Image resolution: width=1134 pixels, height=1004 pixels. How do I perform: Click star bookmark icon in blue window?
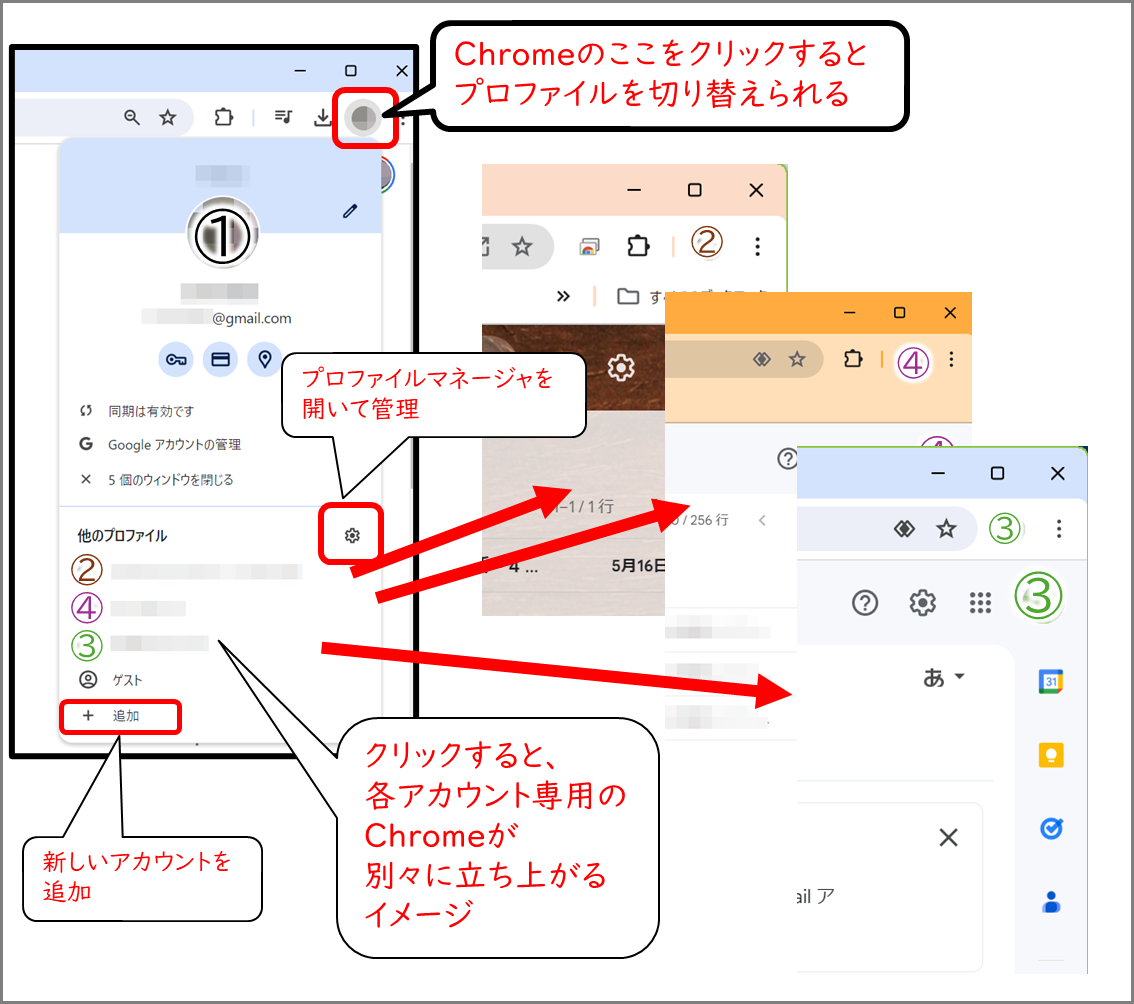pos(946,529)
